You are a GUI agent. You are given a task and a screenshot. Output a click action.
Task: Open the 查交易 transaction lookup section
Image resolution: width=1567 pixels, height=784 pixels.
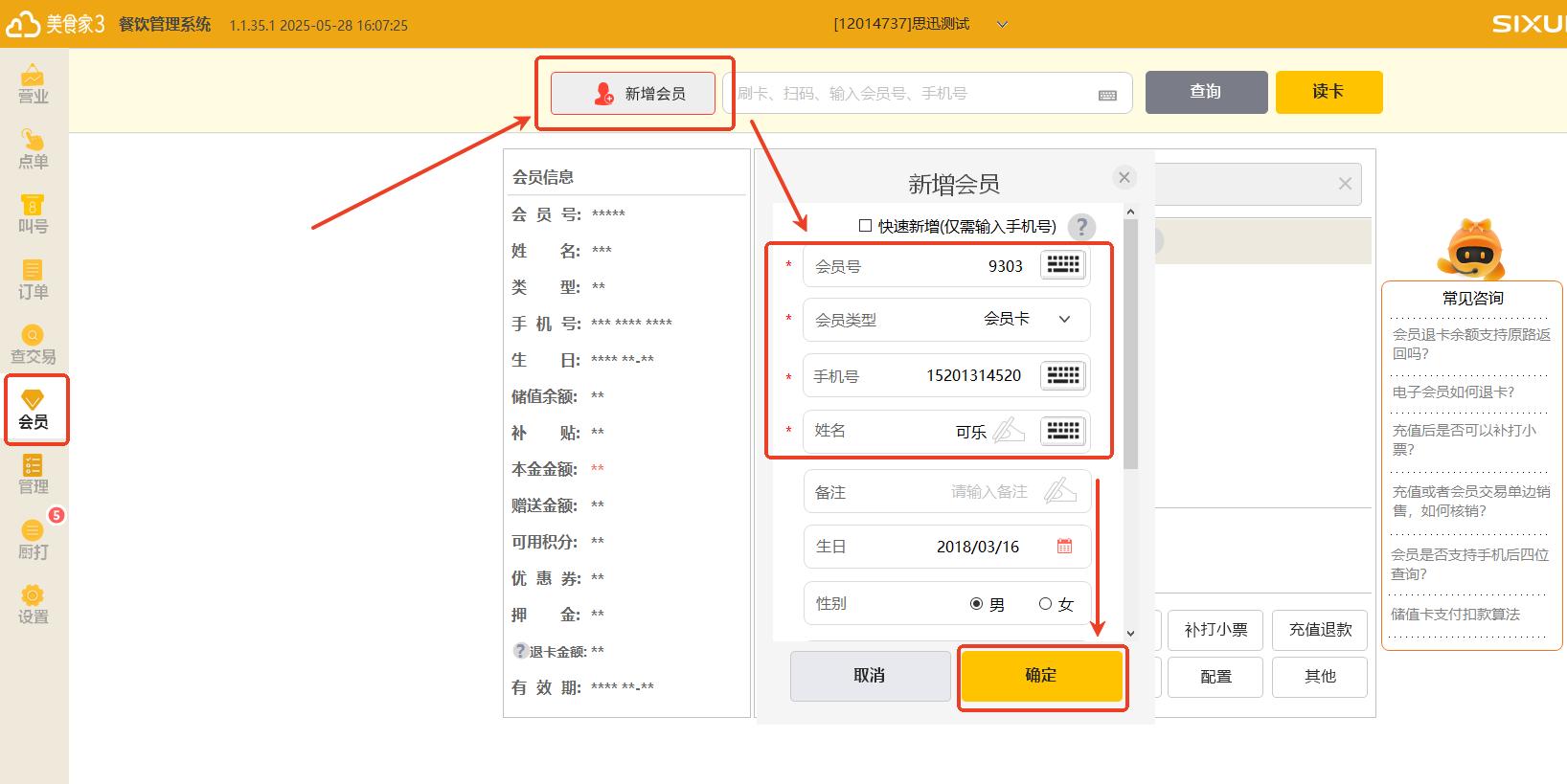(34, 346)
